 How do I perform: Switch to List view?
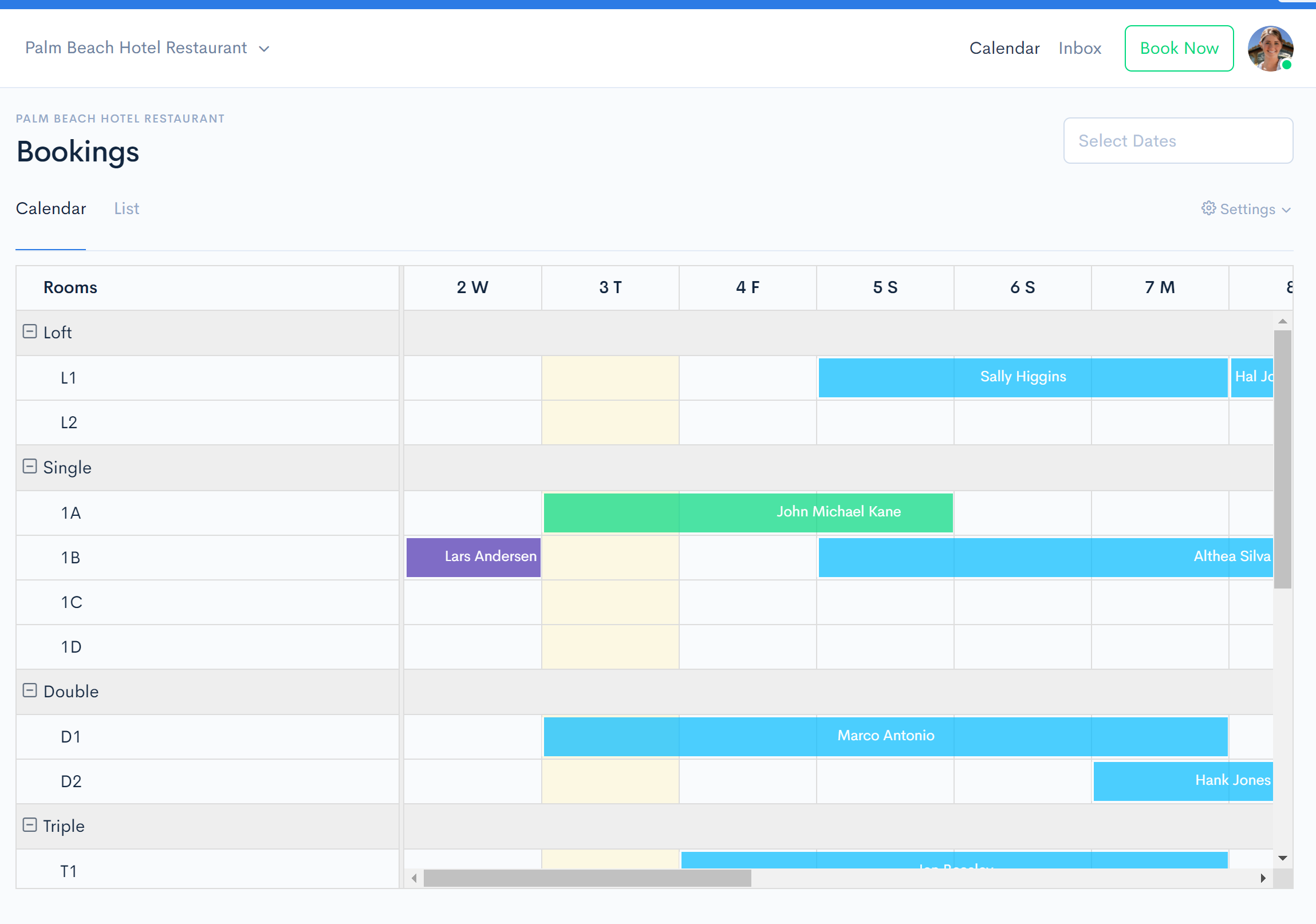pos(126,208)
